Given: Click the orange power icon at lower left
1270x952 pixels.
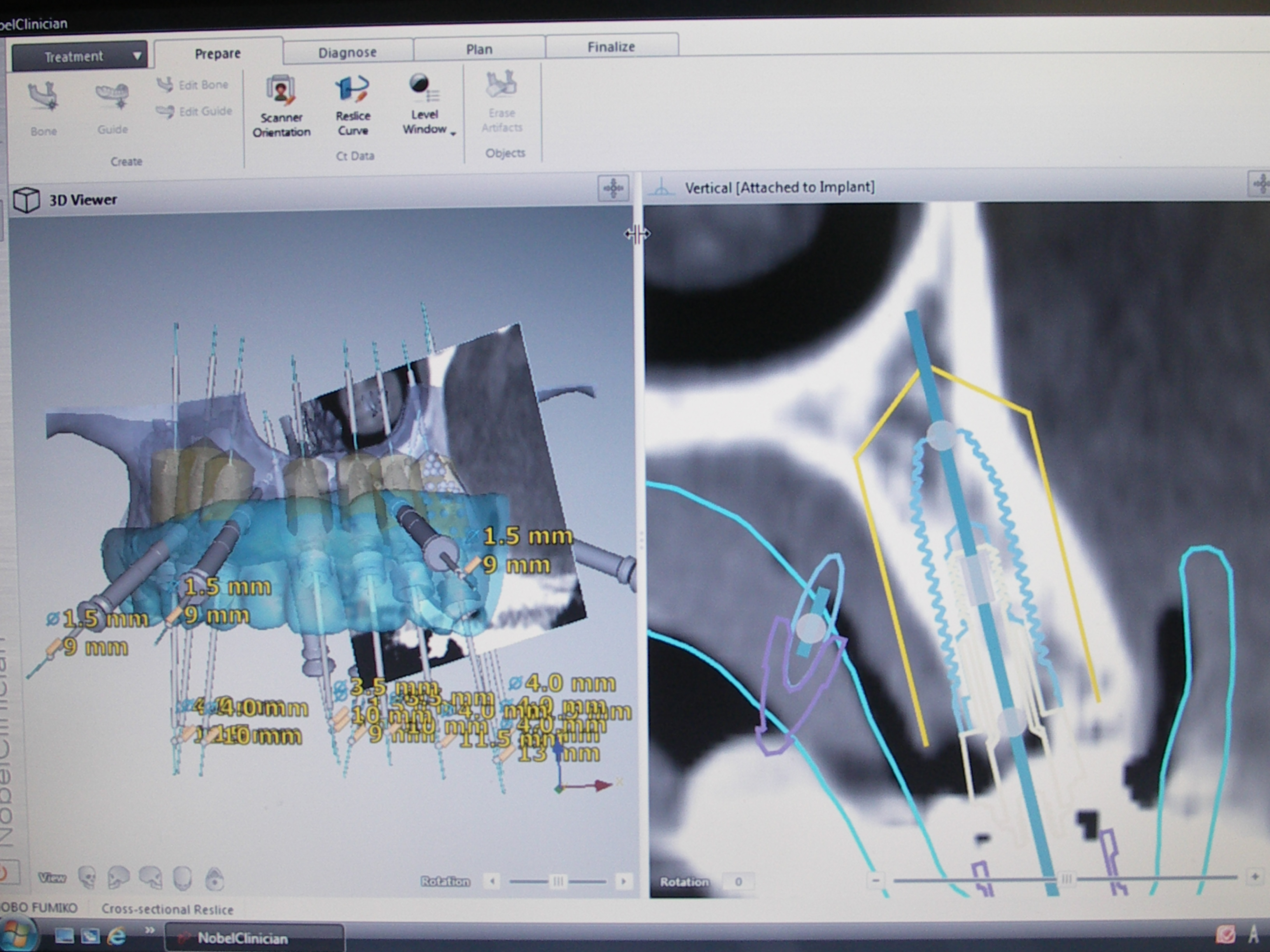Looking at the screenshot, I should pyautogui.click(x=5, y=873).
